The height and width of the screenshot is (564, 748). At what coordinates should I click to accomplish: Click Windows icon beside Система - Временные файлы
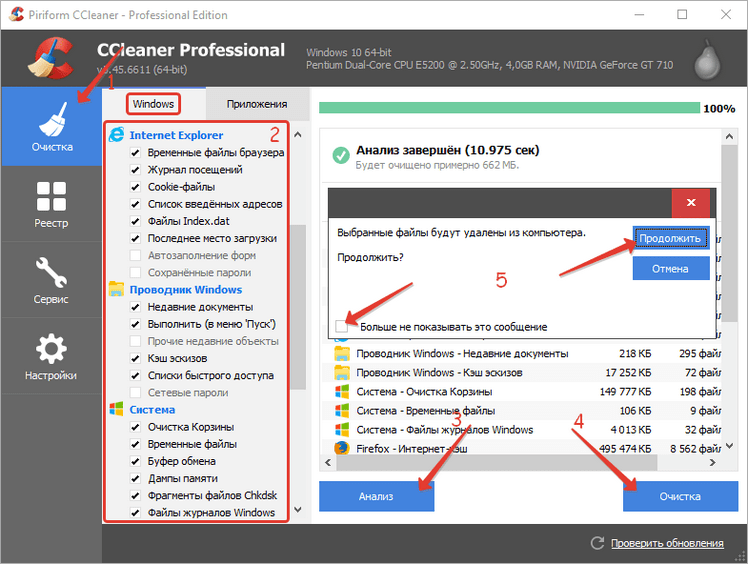342,411
